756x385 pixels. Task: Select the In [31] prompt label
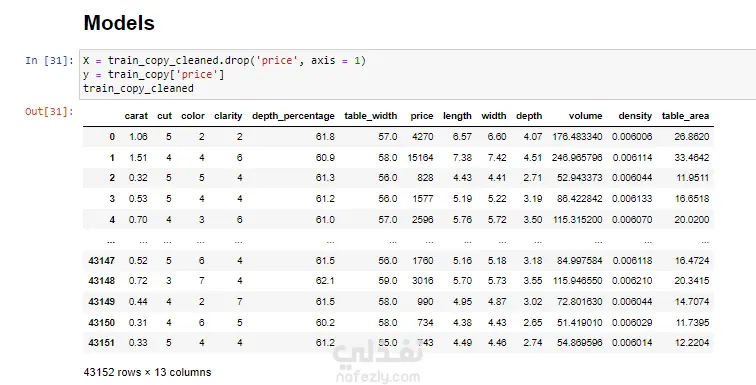[49, 61]
